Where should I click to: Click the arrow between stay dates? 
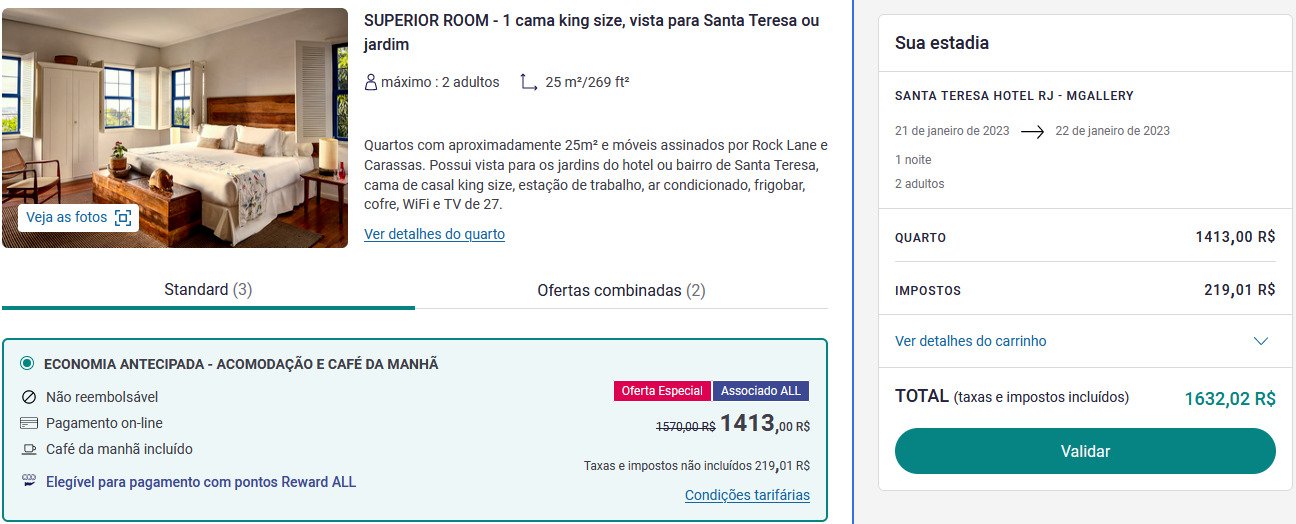click(x=1032, y=131)
